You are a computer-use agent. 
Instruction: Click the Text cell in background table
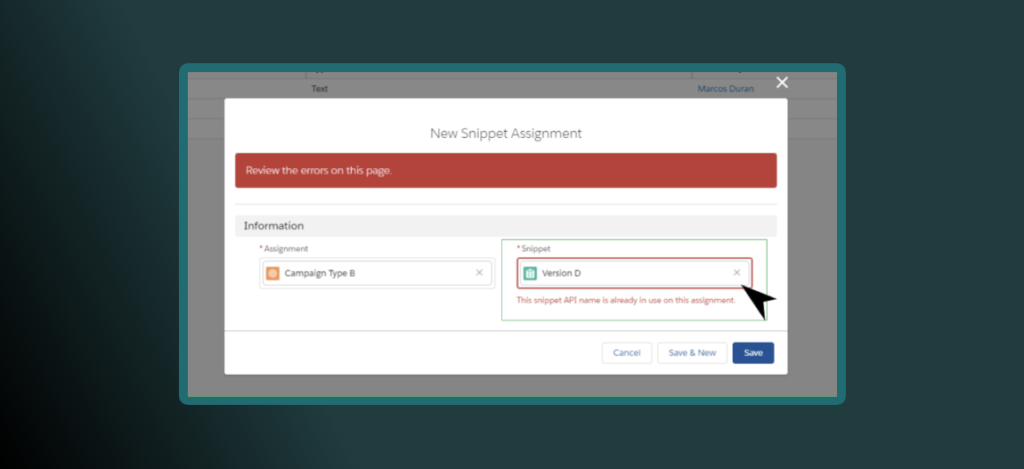point(319,89)
